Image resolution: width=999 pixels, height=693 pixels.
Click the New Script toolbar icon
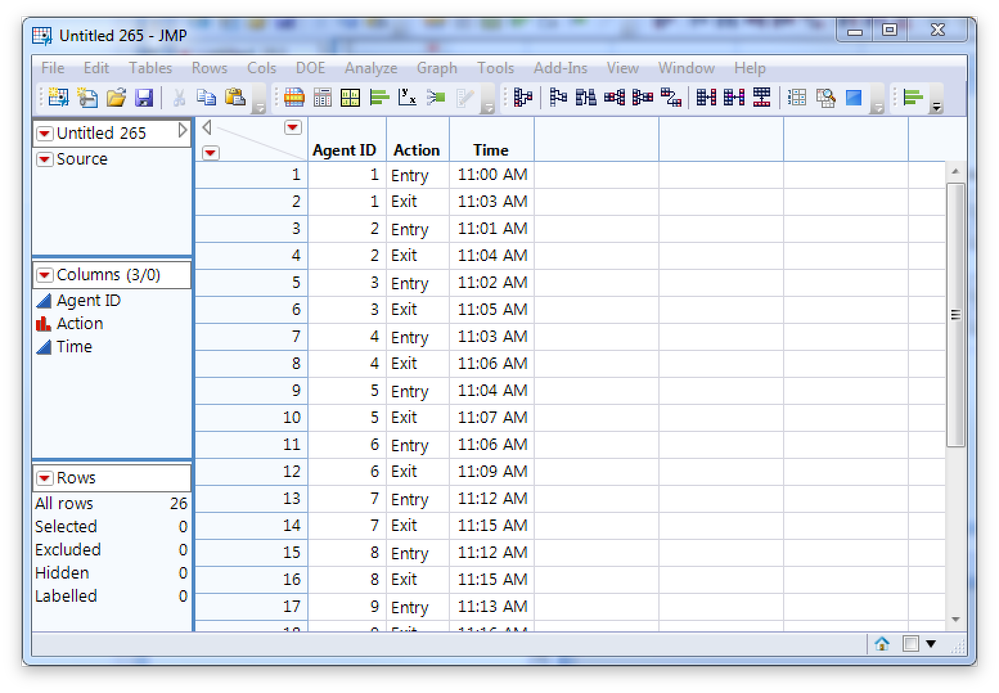point(87,97)
